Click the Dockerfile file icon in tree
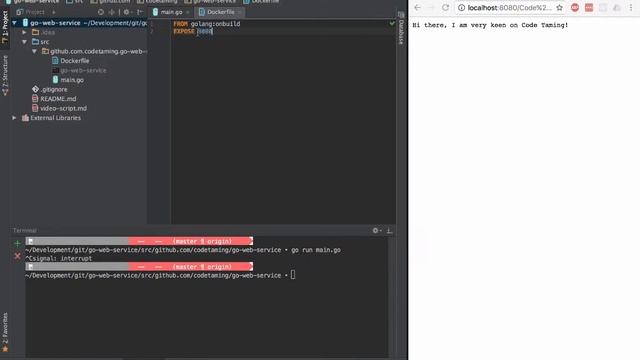Screen dimensions: 640x360 coord(55,61)
